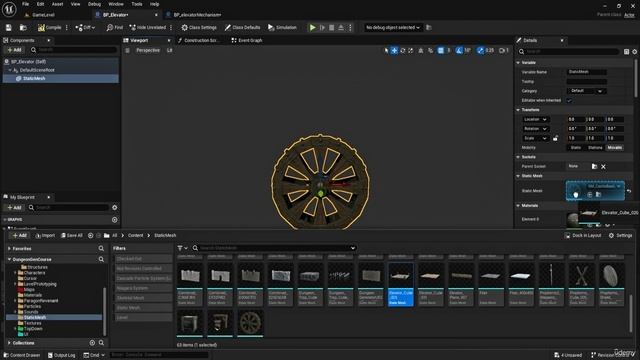The height and width of the screenshot is (360, 640).
Task: Open the Rotation type dropdown
Action: click(535, 129)
